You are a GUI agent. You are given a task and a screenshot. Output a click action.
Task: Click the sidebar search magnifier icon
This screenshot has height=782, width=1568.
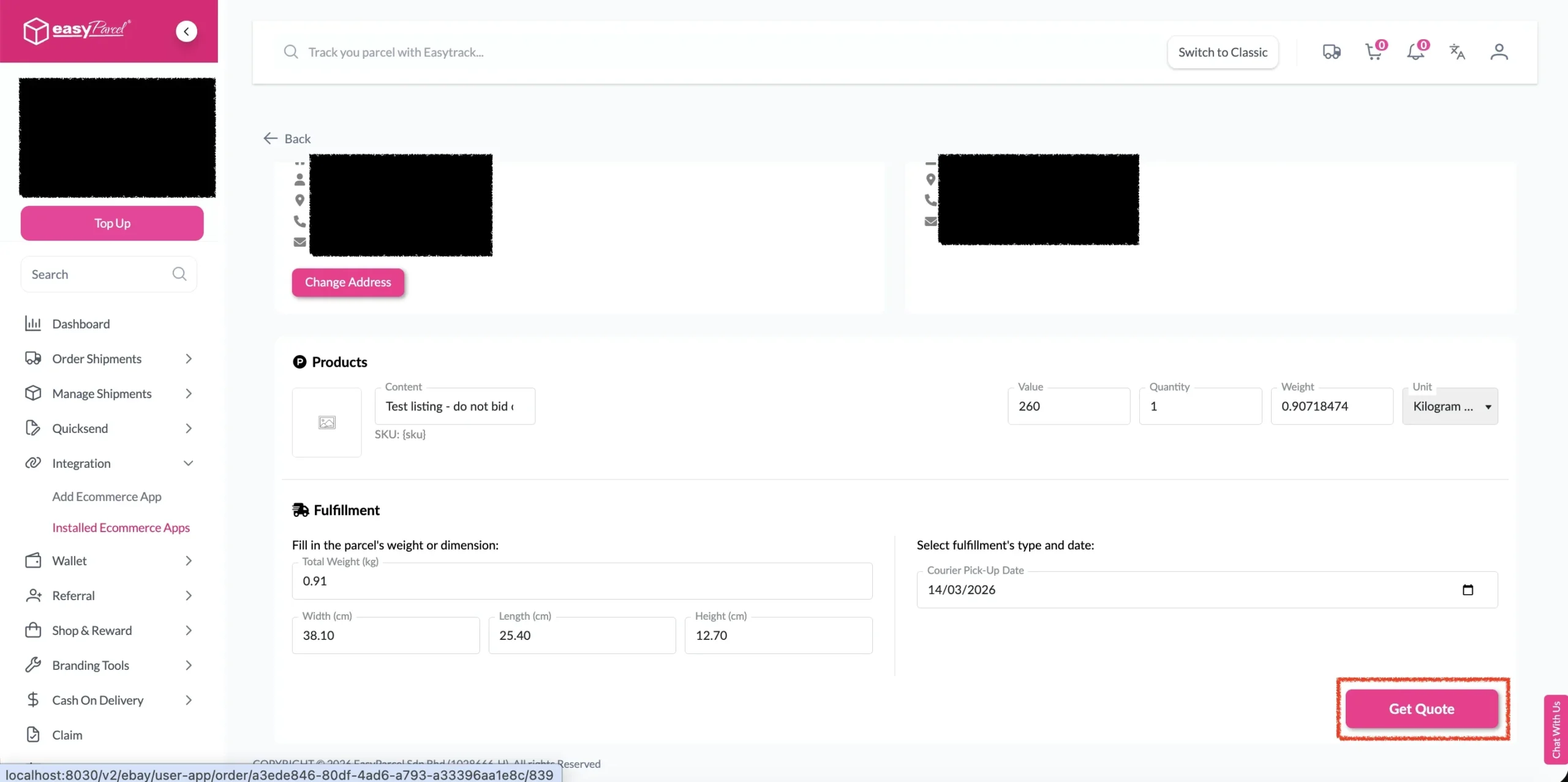click(179, 274)
